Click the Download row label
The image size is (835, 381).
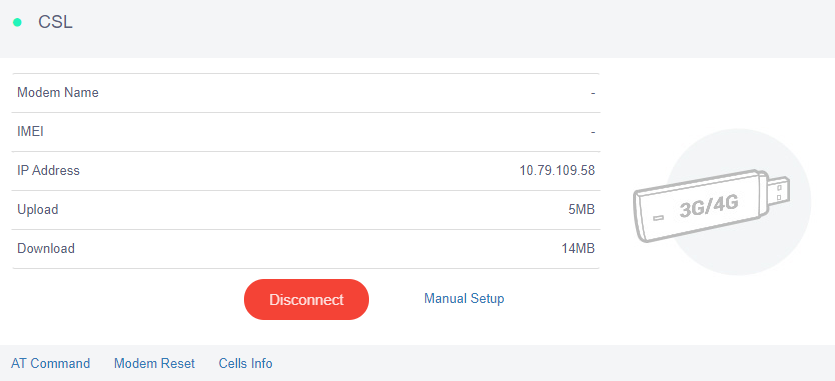[46, 248]
